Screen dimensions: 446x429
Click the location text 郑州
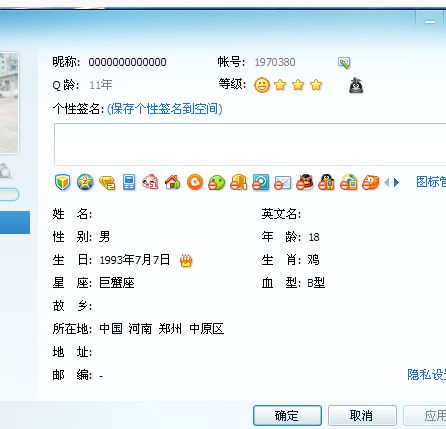(x=170, y=329)
